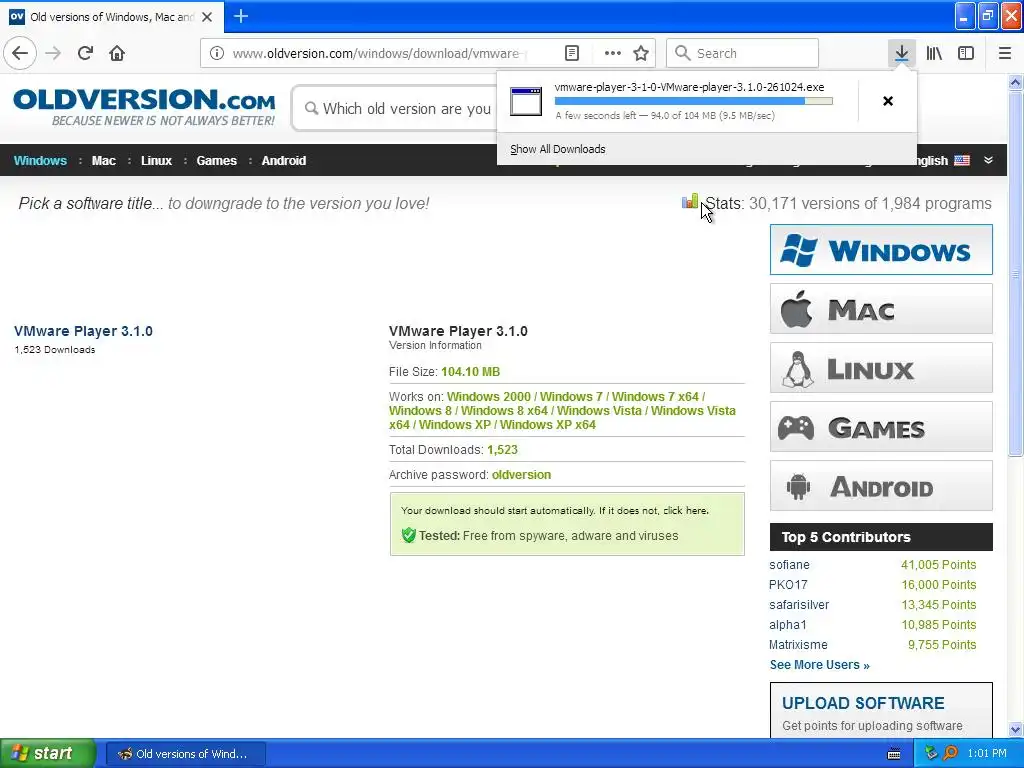
Task: Click the Stats bar chart icon
Action: click(690, 200)
